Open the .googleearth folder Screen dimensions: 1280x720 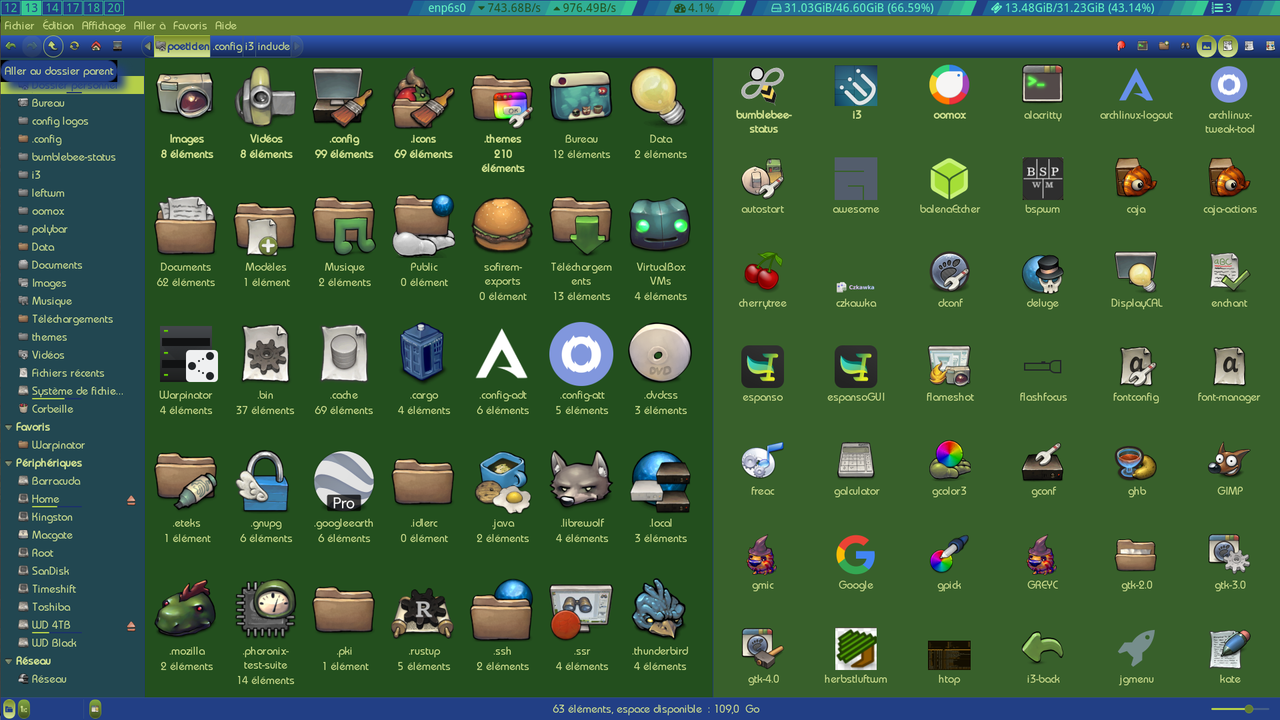(x=344, y=498)
